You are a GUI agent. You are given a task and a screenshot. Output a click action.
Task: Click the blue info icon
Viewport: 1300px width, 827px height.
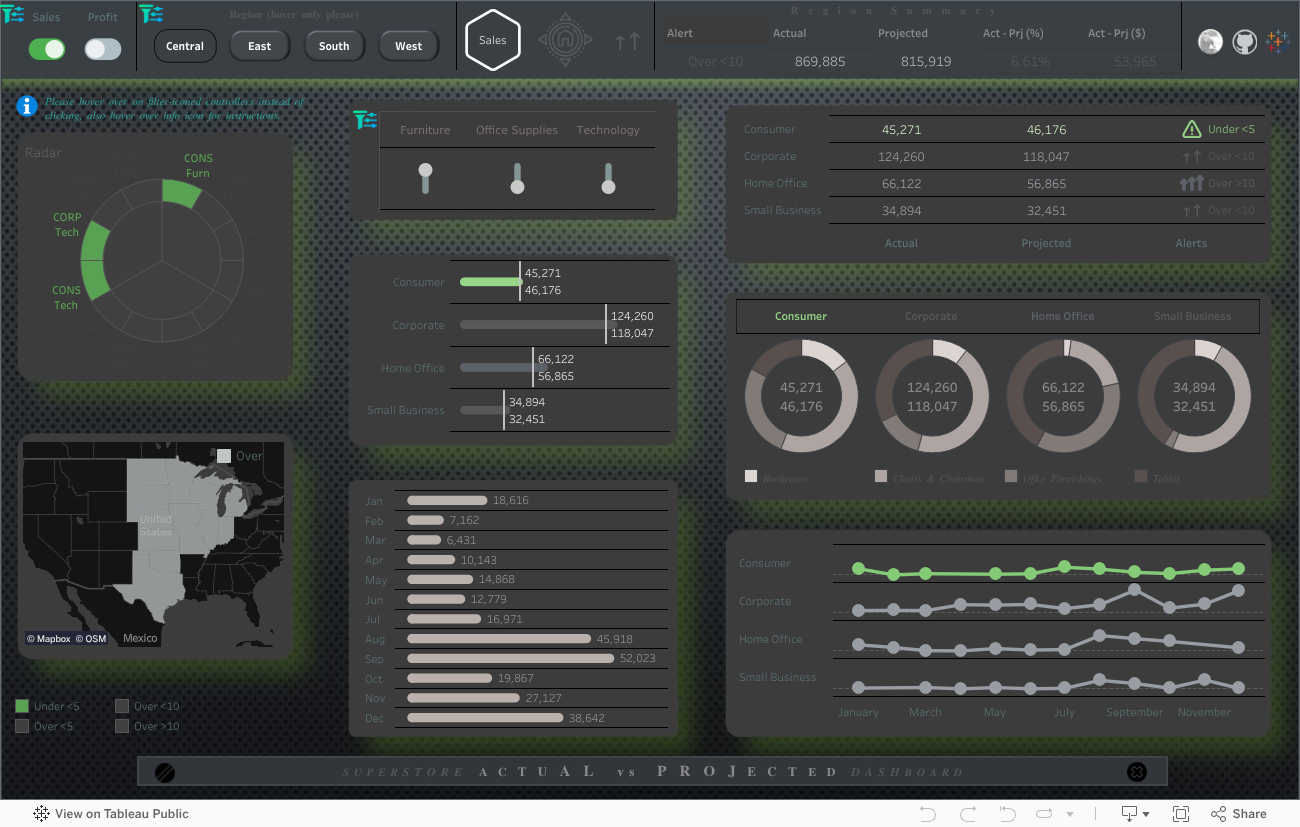click(28, 106)
